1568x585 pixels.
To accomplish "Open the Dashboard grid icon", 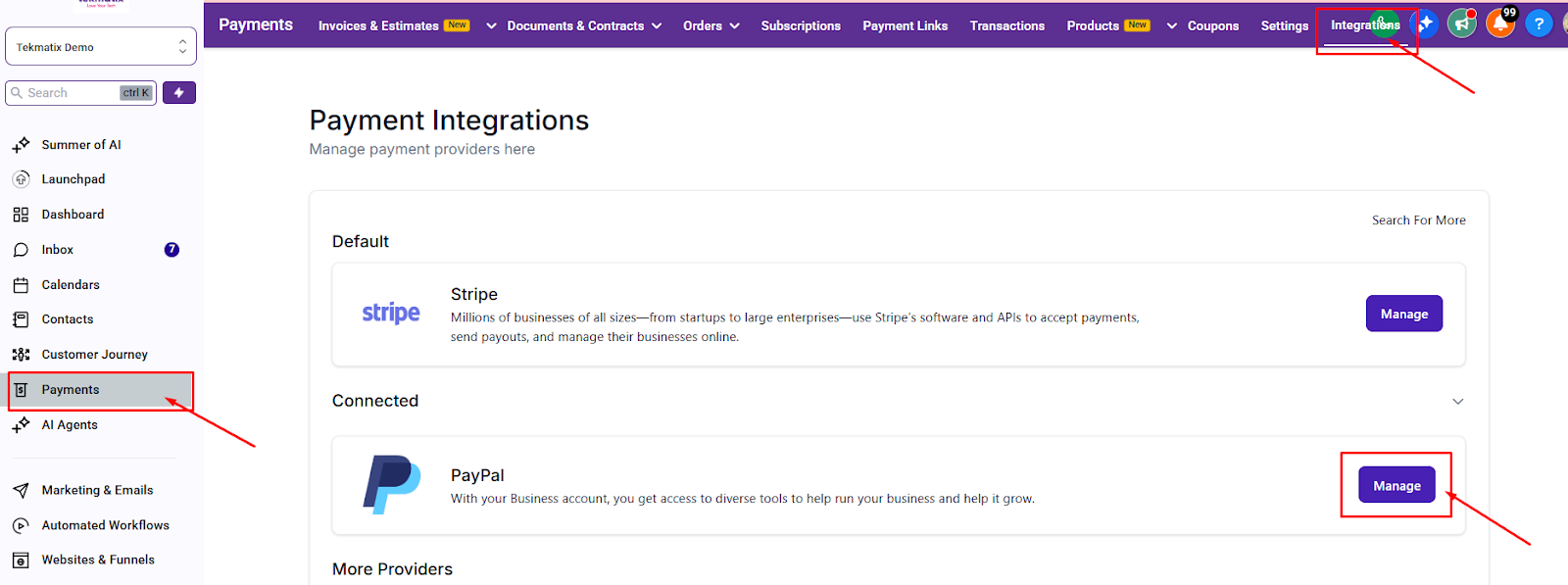I will click(21, 215).
